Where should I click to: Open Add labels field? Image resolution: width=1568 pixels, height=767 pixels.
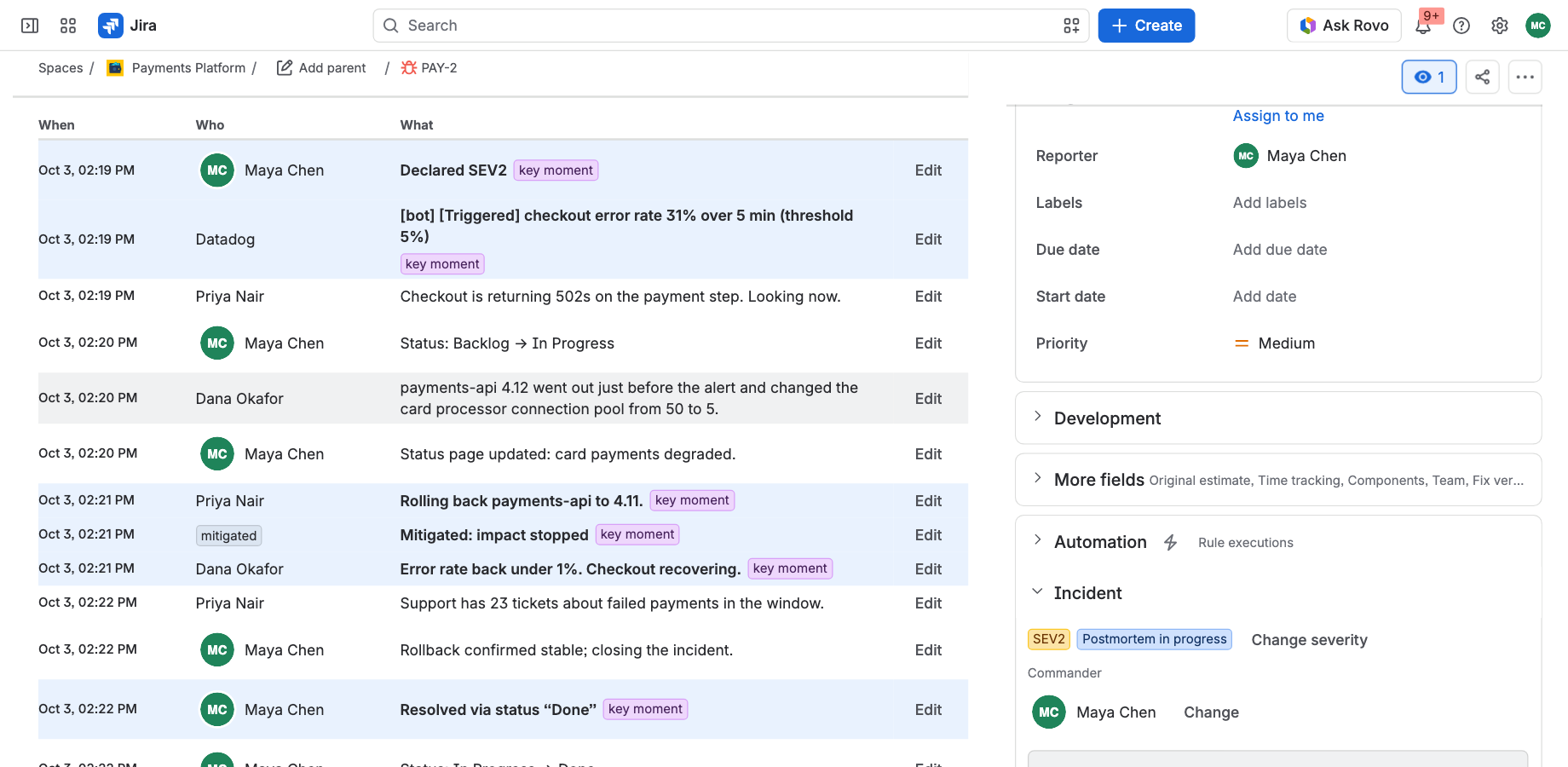point(1269,203)
